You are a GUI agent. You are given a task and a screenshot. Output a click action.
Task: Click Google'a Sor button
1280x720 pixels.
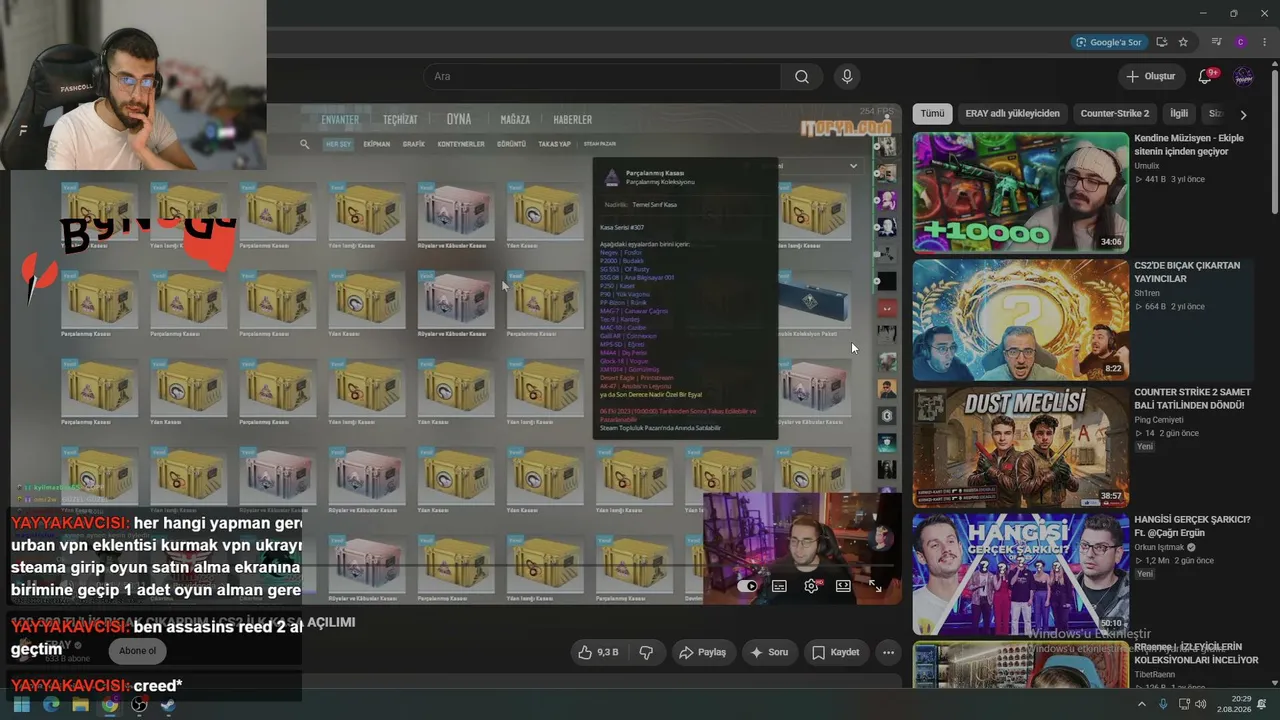(x=1108, y=42)
